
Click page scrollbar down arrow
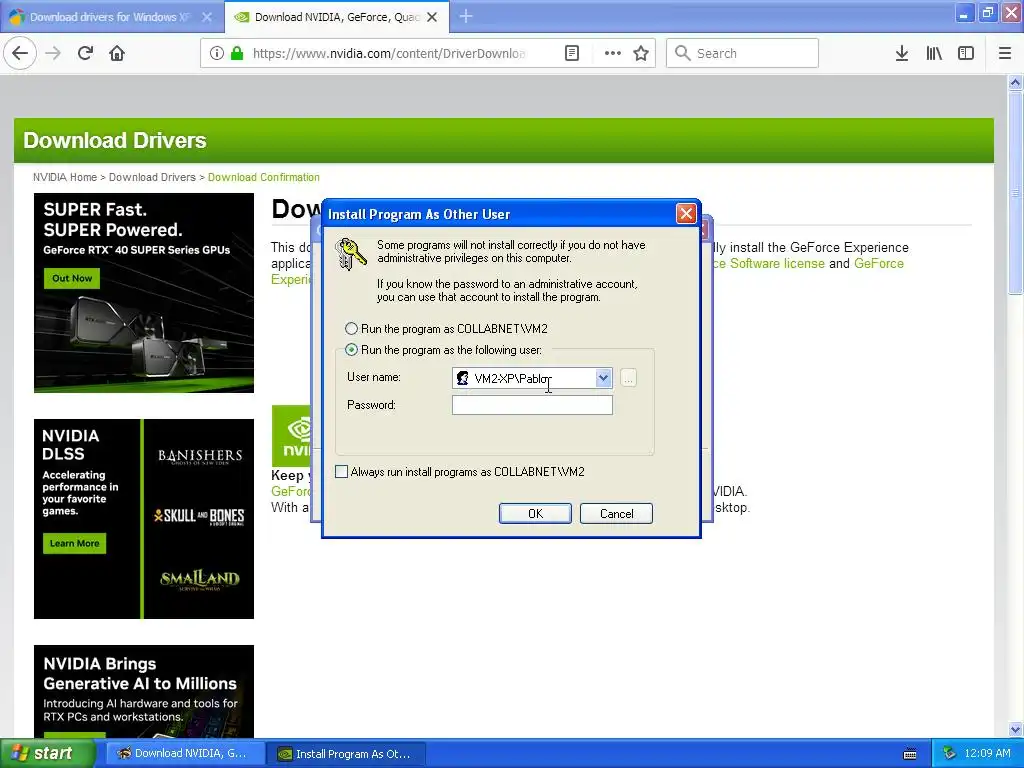(1015, 729)
